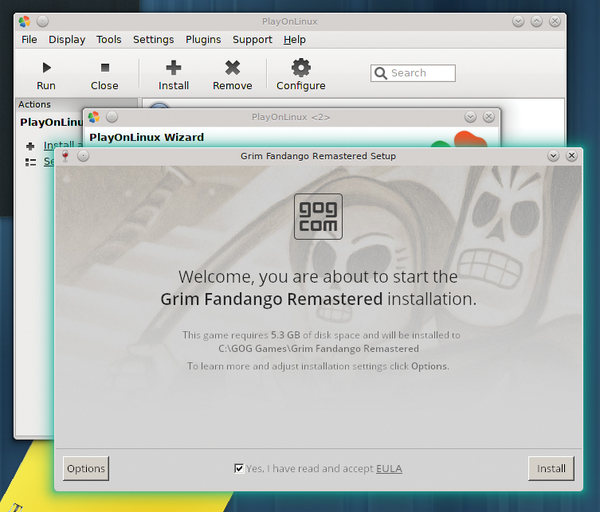Open the EULA link
Viewport: 600px width, 512px height.
click(389, 469)
